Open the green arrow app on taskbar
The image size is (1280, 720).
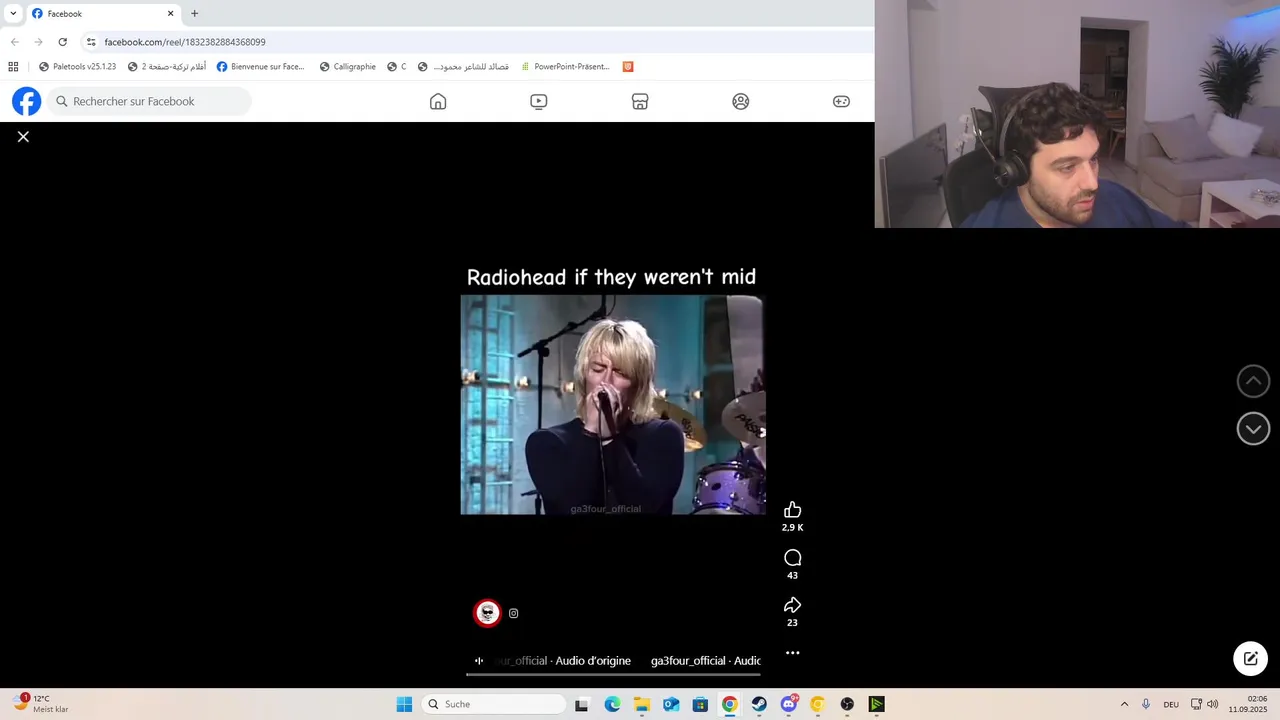click(x=877, y=704)
